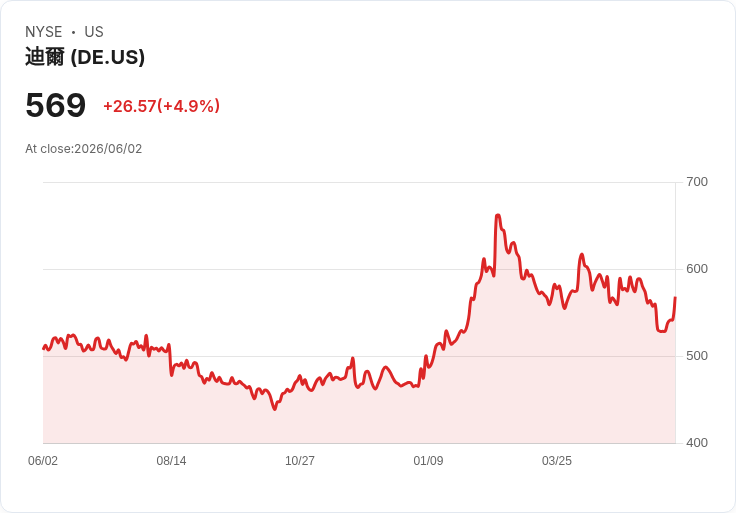The width and height of the screenshot is (736, 513).
Task: Click the +26.57(+4.9%) change figure
Action: (161, 106)
